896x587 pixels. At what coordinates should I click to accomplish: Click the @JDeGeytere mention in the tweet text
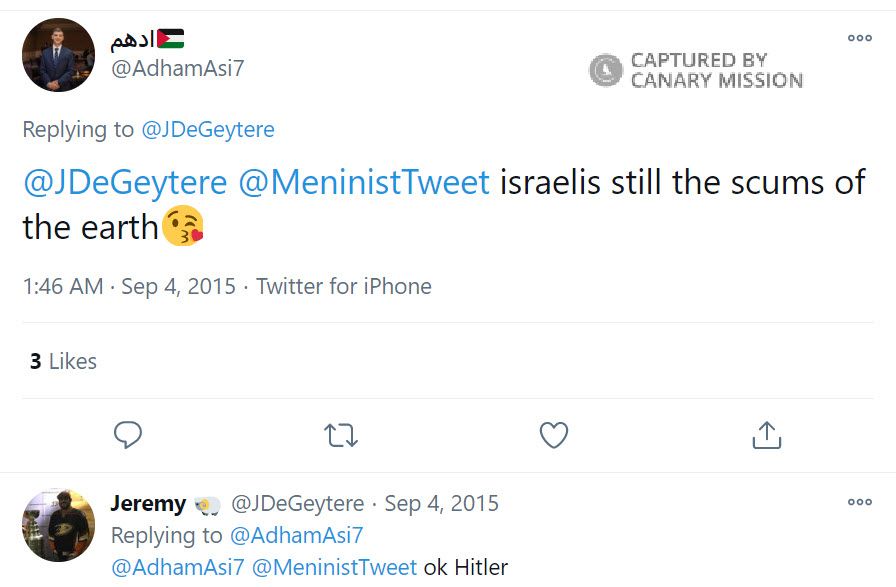[125, 183]
